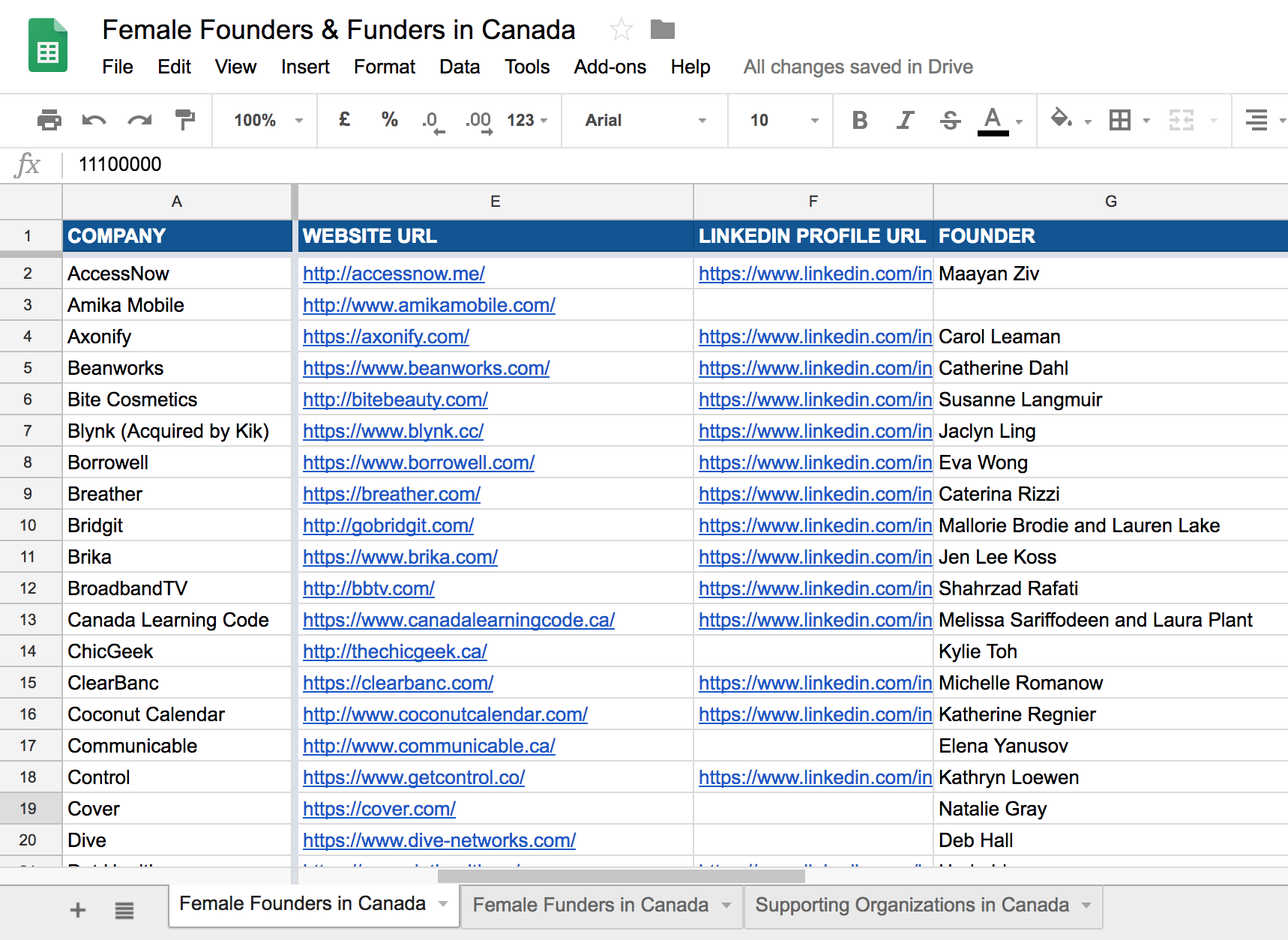Open the All Sheets list icon
This screenshot has height=940, width=1288.
(124, 910)
